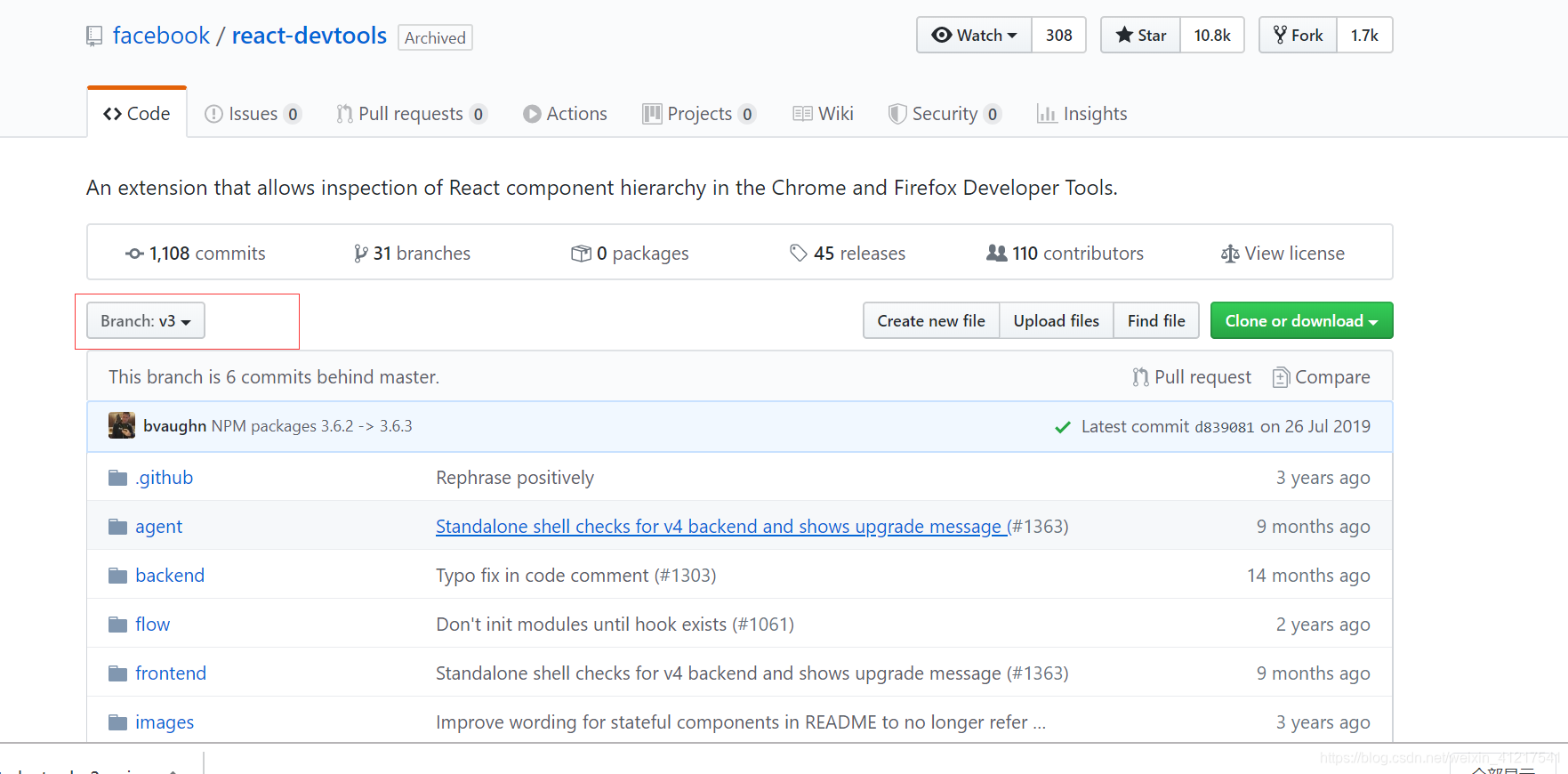
Task: View the 10.8k stargazers count
Action: (1212, 35)
